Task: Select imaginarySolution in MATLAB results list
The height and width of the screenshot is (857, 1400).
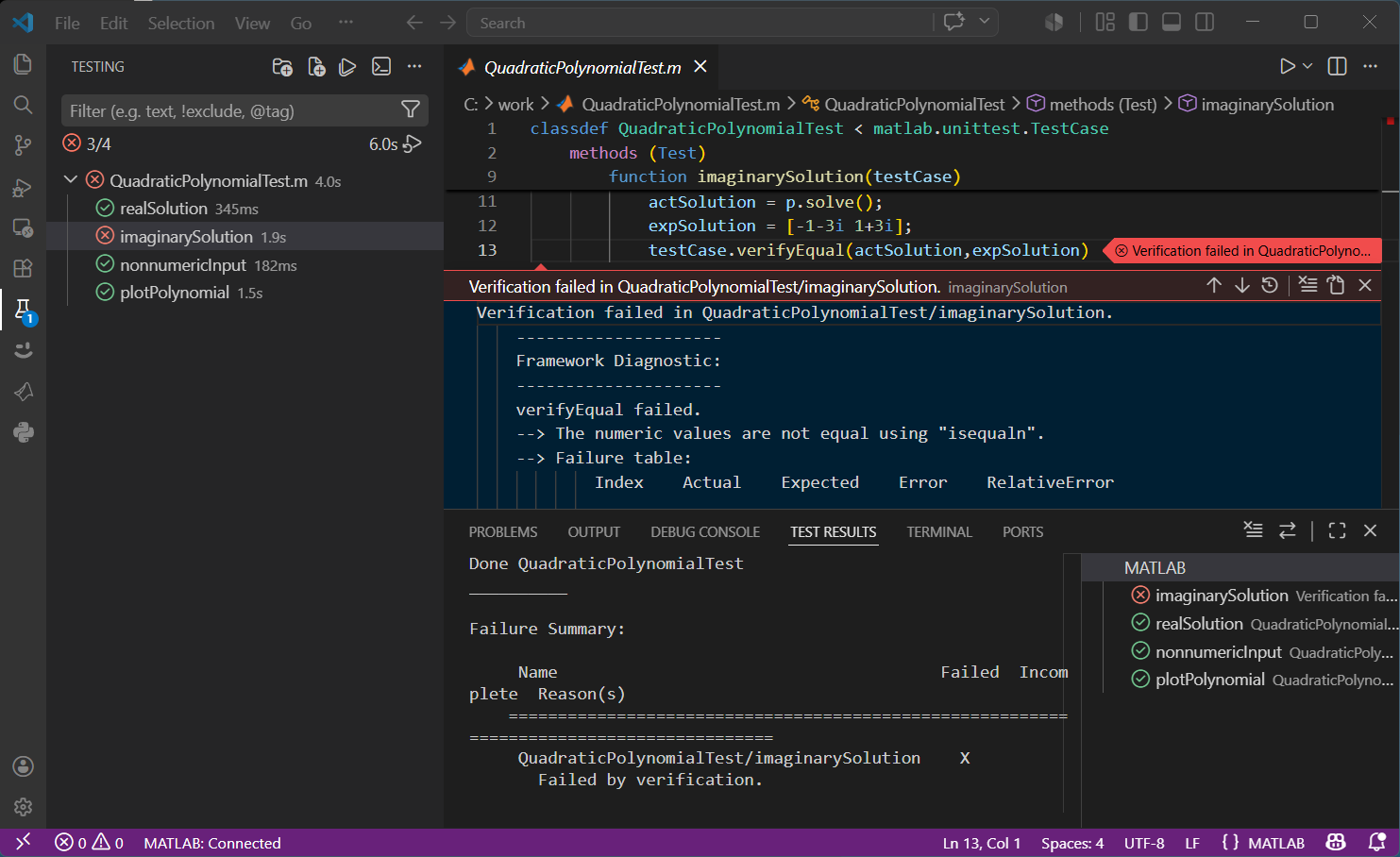Action: click(x=1240, y=596)
